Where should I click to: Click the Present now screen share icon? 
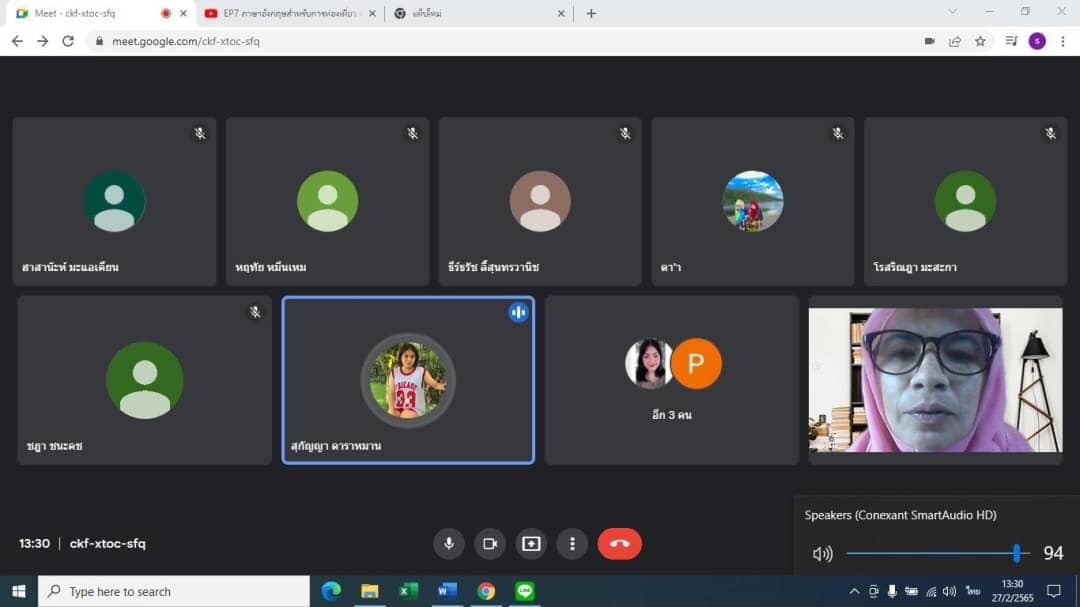[x=531, y=544]
